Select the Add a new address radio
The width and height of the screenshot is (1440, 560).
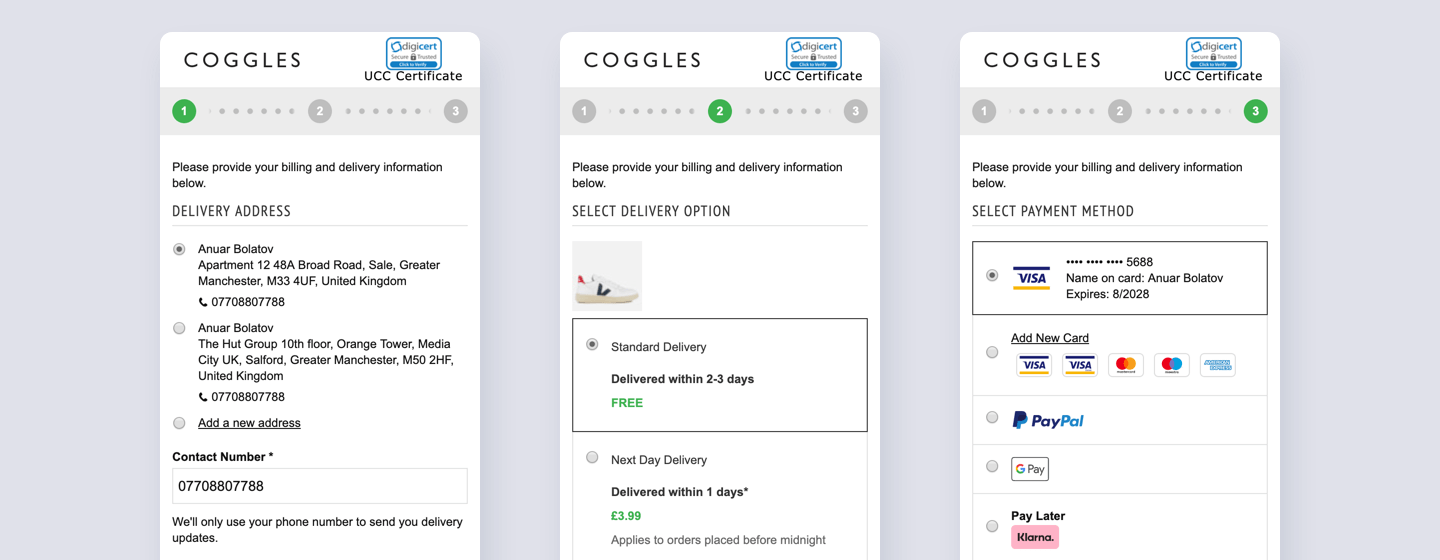point(179,423)
